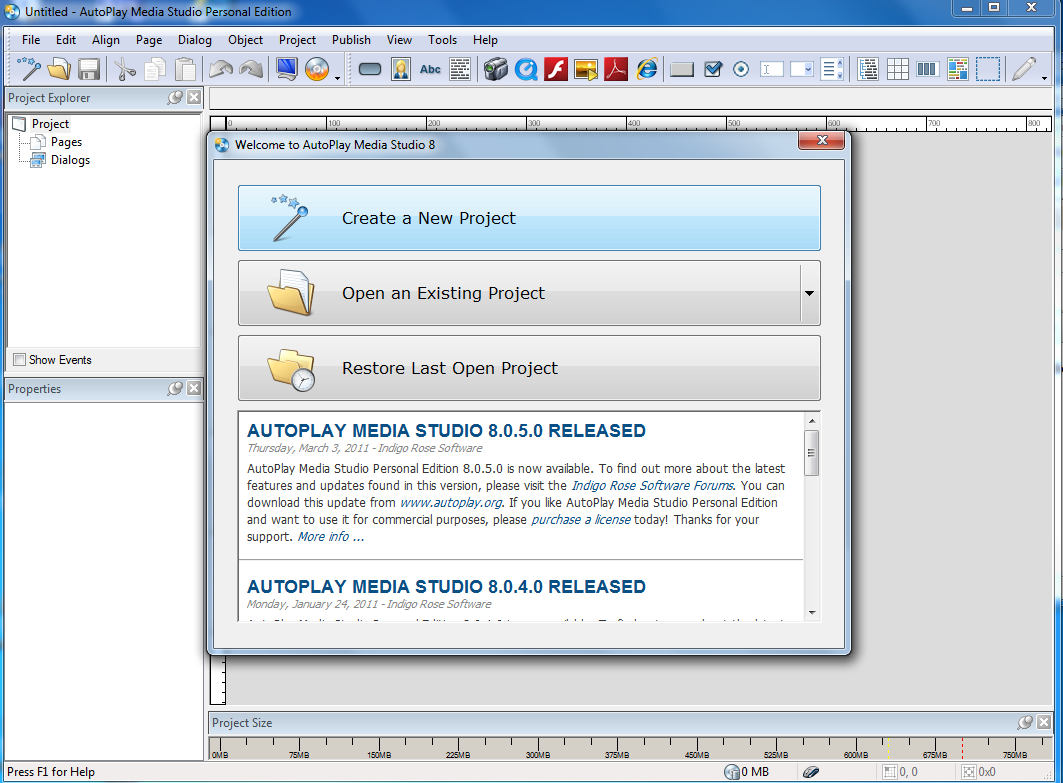This screenshot has width=1063, height=783.
Task: Click the Preview monitor toolbar icon
Action: [287, 69]
